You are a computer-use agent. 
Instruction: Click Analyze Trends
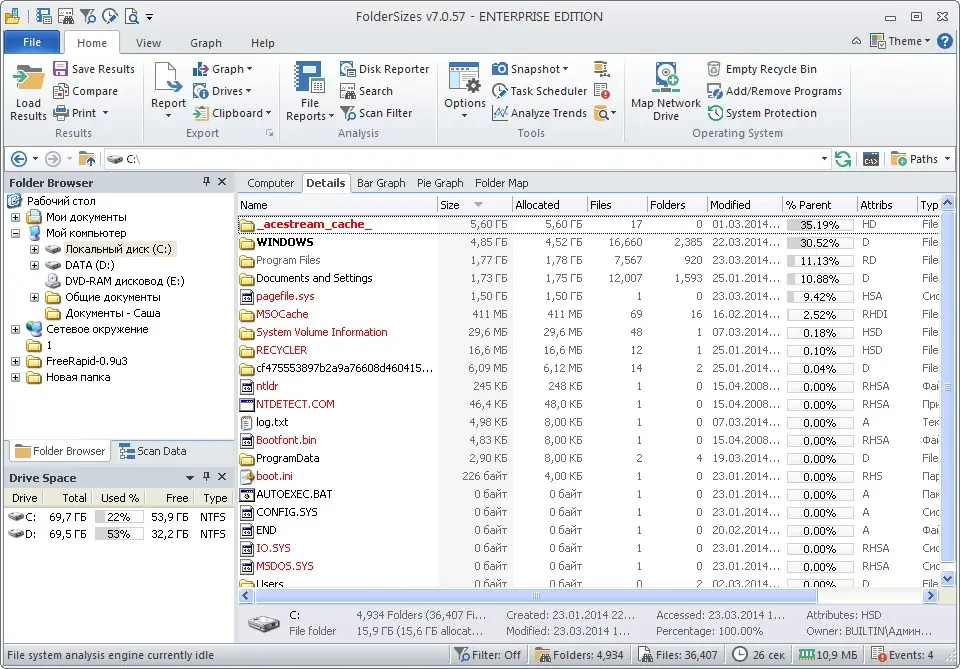(539, 113)
